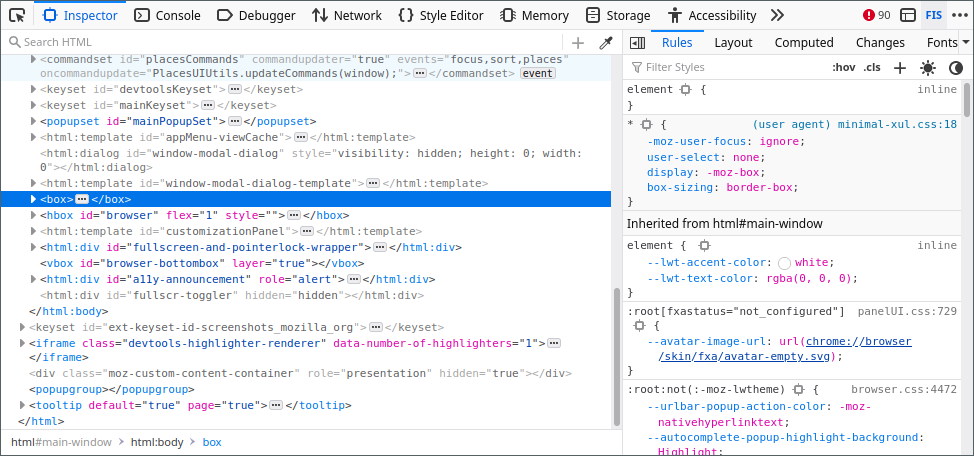This screenshot has height=456, width=974.
Task: Toggle the three-pane inspector sidebar icon
Action: click(637, 42)
